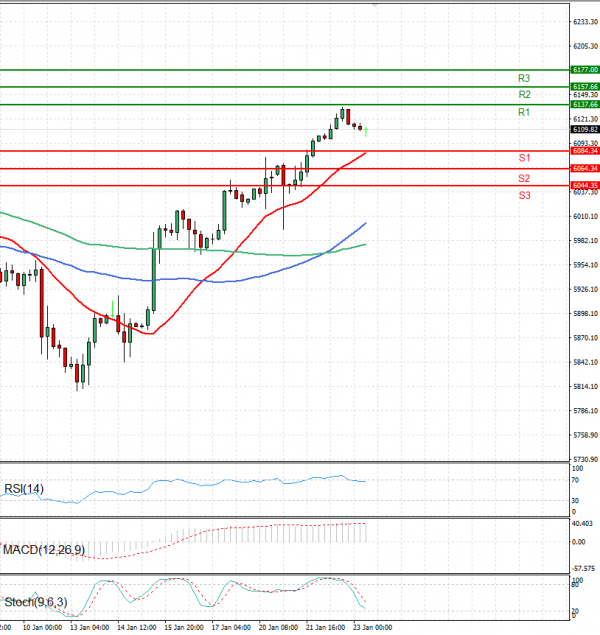
Task: Click the 5954.10 price axis value
Action: pos(585,265)
